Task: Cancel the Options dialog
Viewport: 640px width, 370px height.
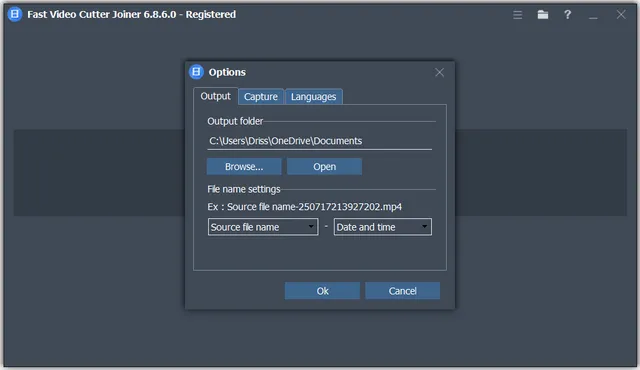Action: tap(402, 291)
